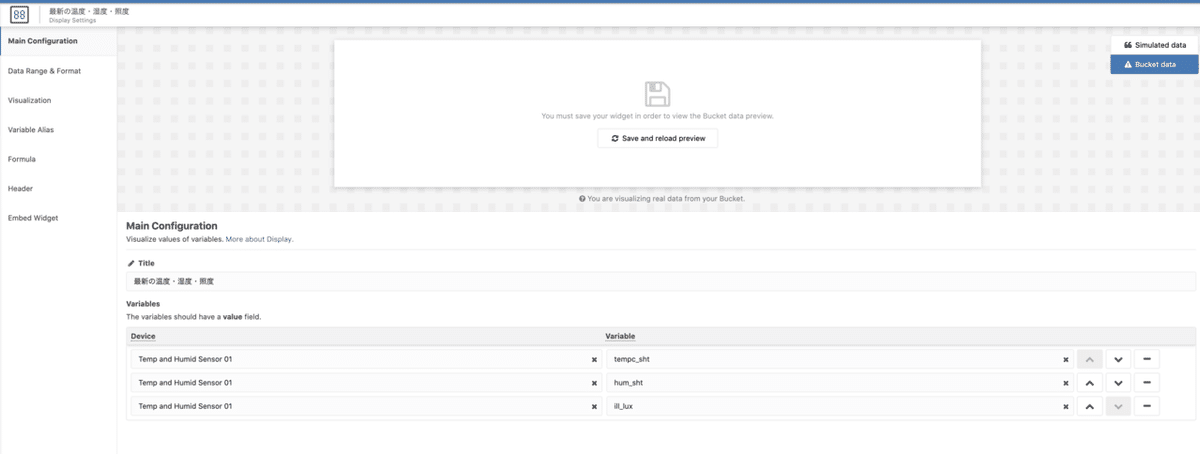1200x454 pixels.
Task: Move tempc_sht row up
Action: [1089, 358]
